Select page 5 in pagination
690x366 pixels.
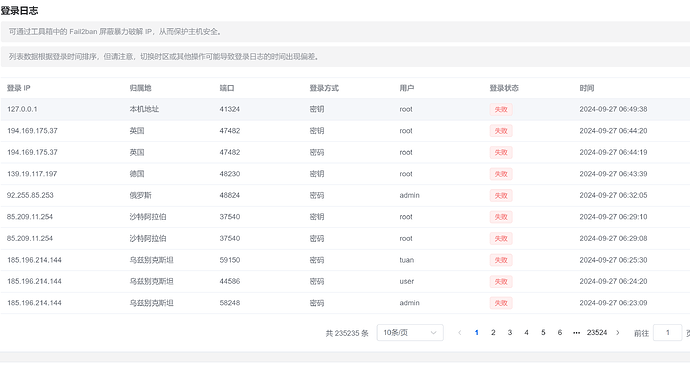click(x=543, y=333)
